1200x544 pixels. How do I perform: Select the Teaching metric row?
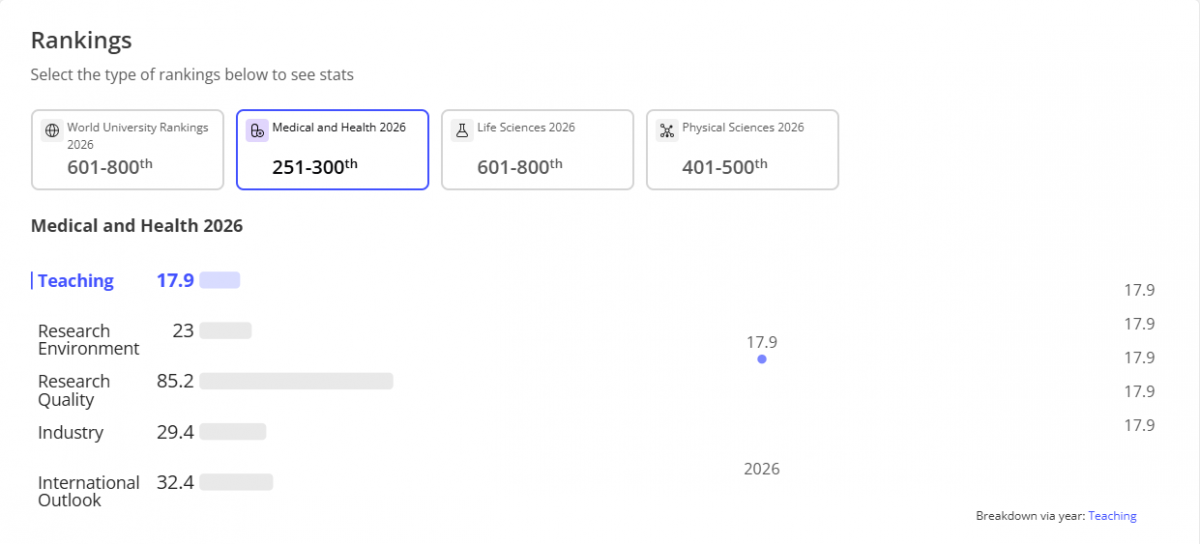76,281
